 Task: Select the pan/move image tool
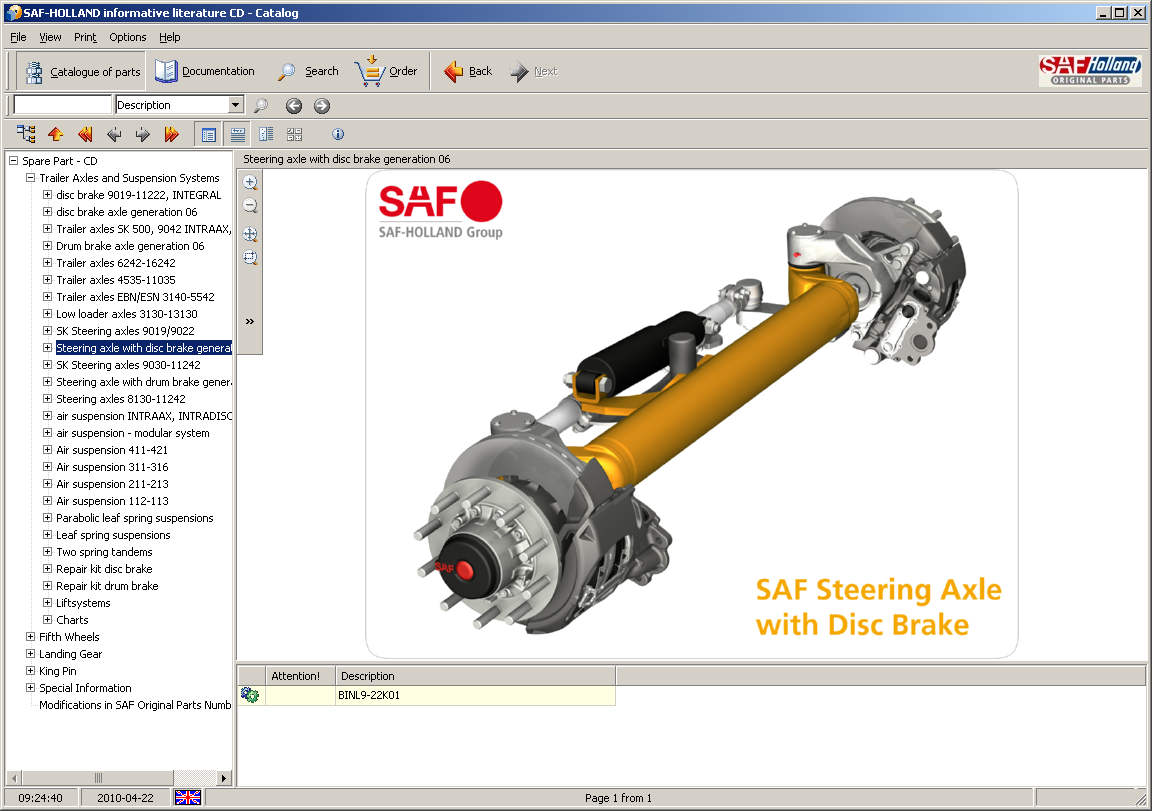click(x=250, y=234)
